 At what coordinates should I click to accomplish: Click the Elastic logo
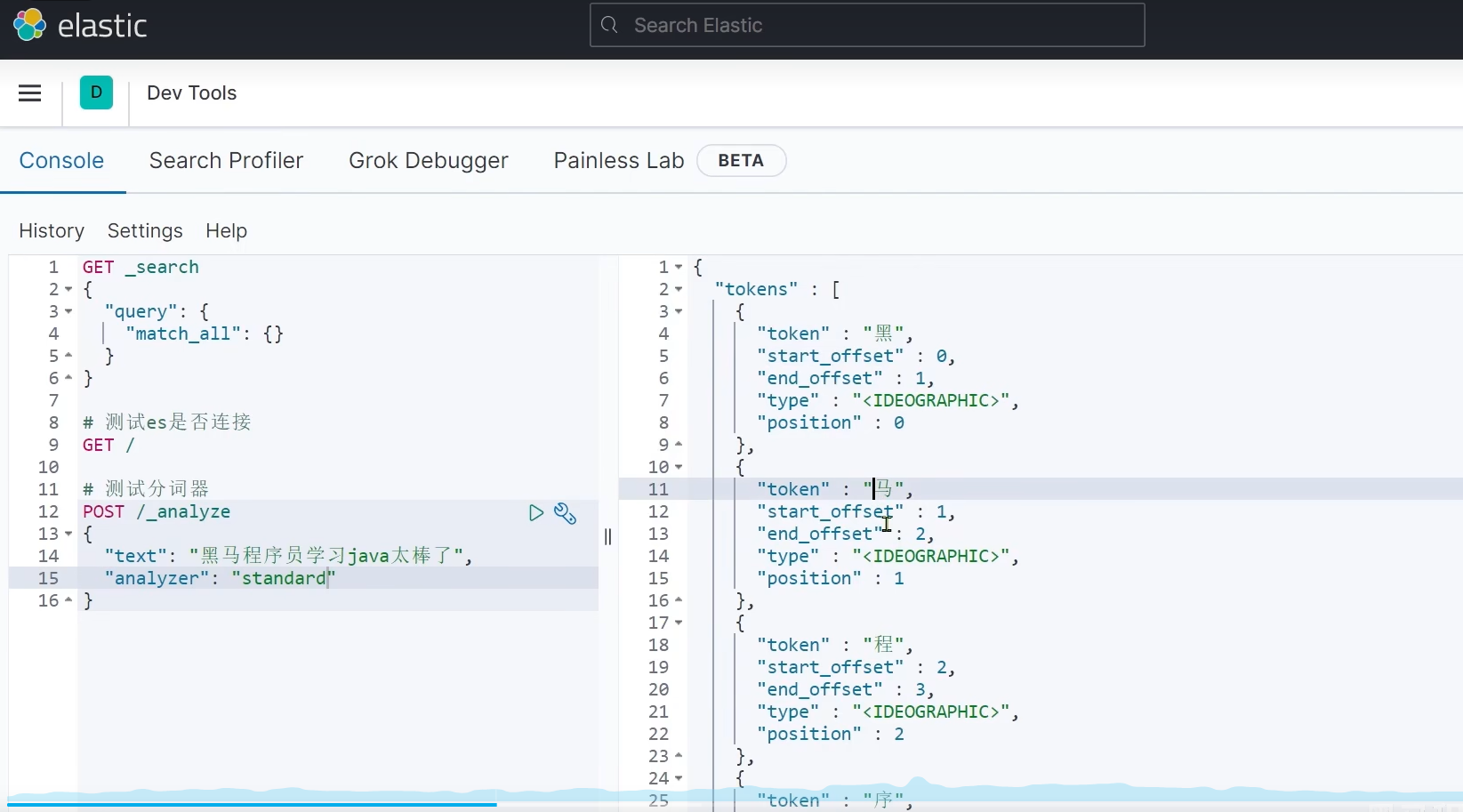pyautogui.click(x=80, y=25)
